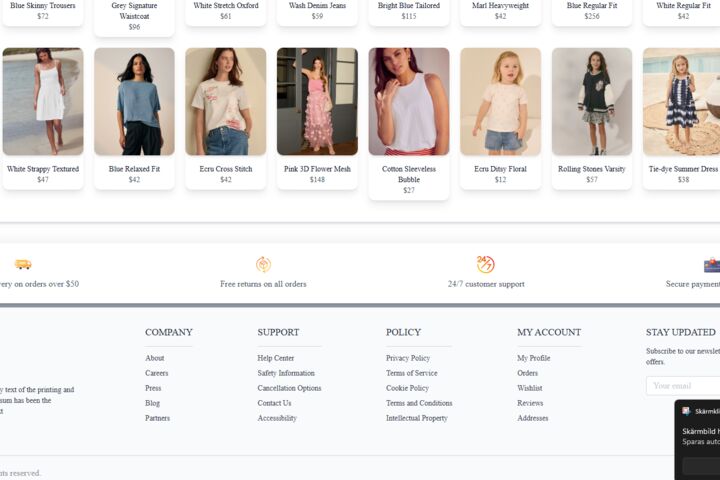Click the Your email newsletter field

tap(683, 386)
